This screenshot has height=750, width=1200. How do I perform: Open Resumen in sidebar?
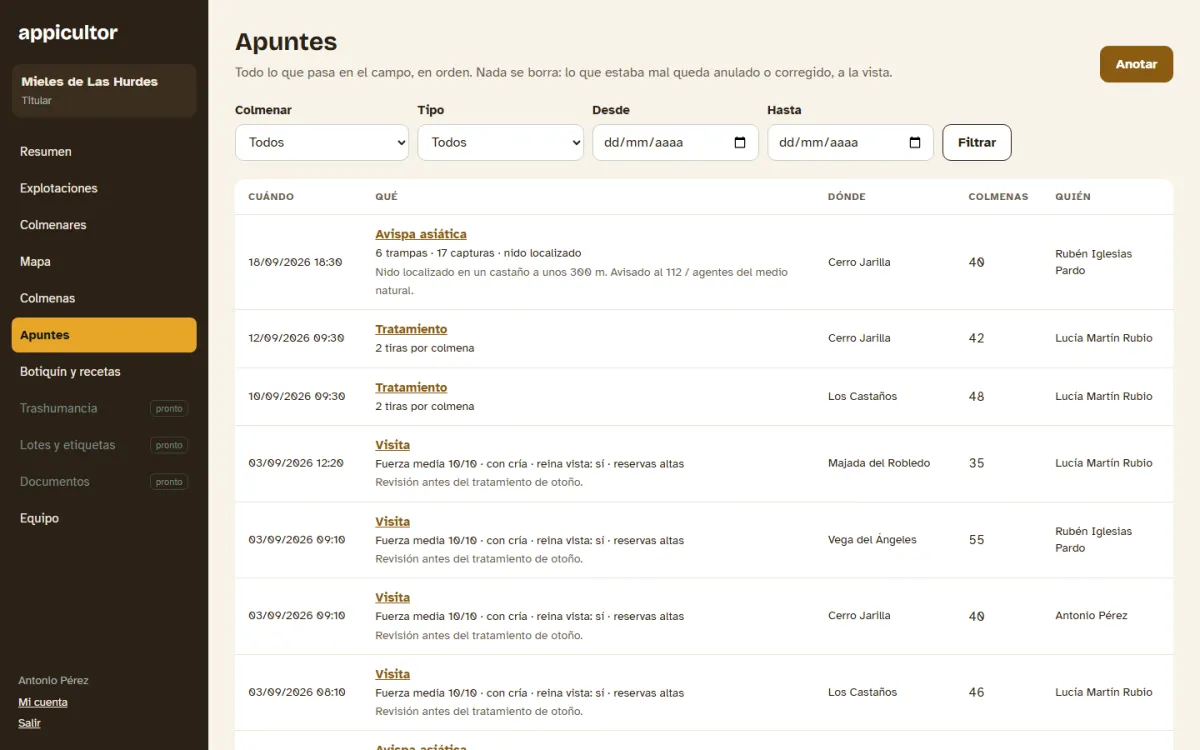tap(104, 152)
